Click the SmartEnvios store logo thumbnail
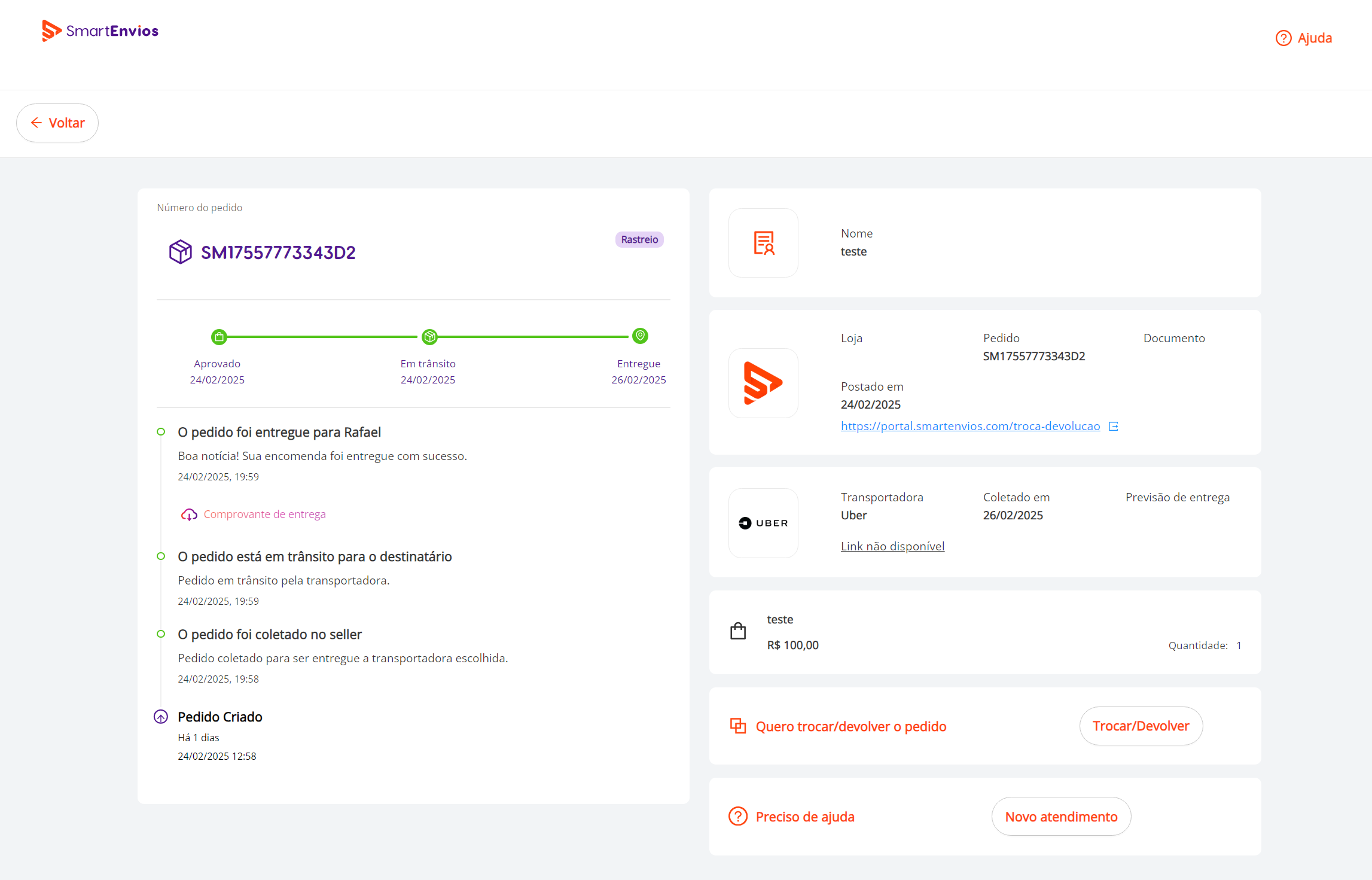This screenshot has width=1372, height=880. tap(763, 383)
